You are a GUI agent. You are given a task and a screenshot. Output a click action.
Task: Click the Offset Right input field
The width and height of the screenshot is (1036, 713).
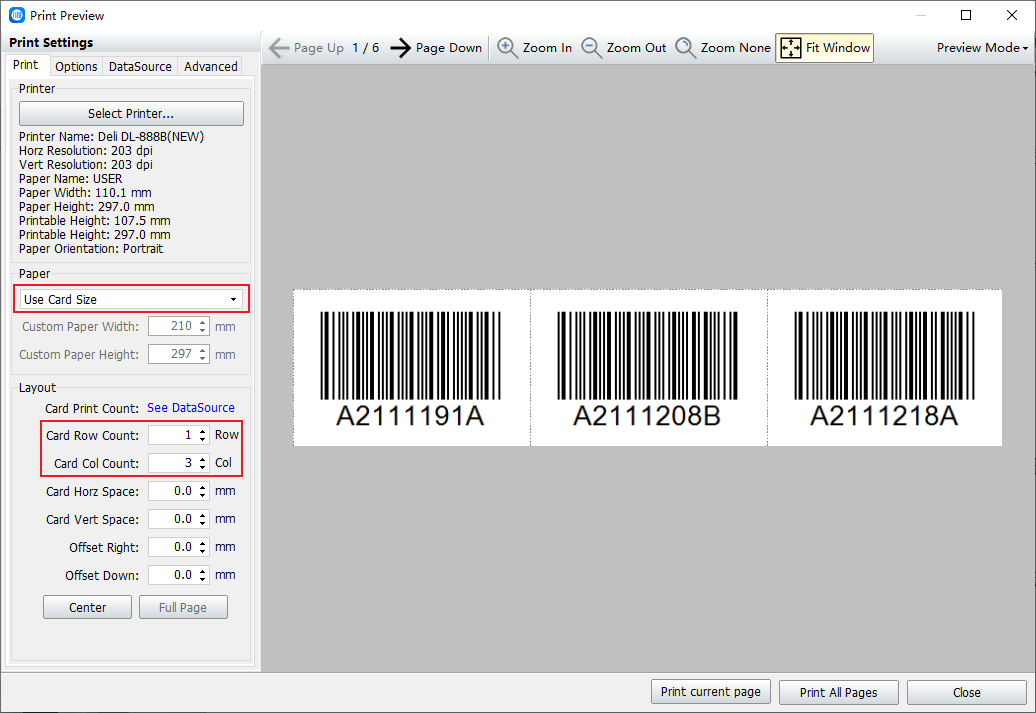pyautogui.click(x=172, y=547)
